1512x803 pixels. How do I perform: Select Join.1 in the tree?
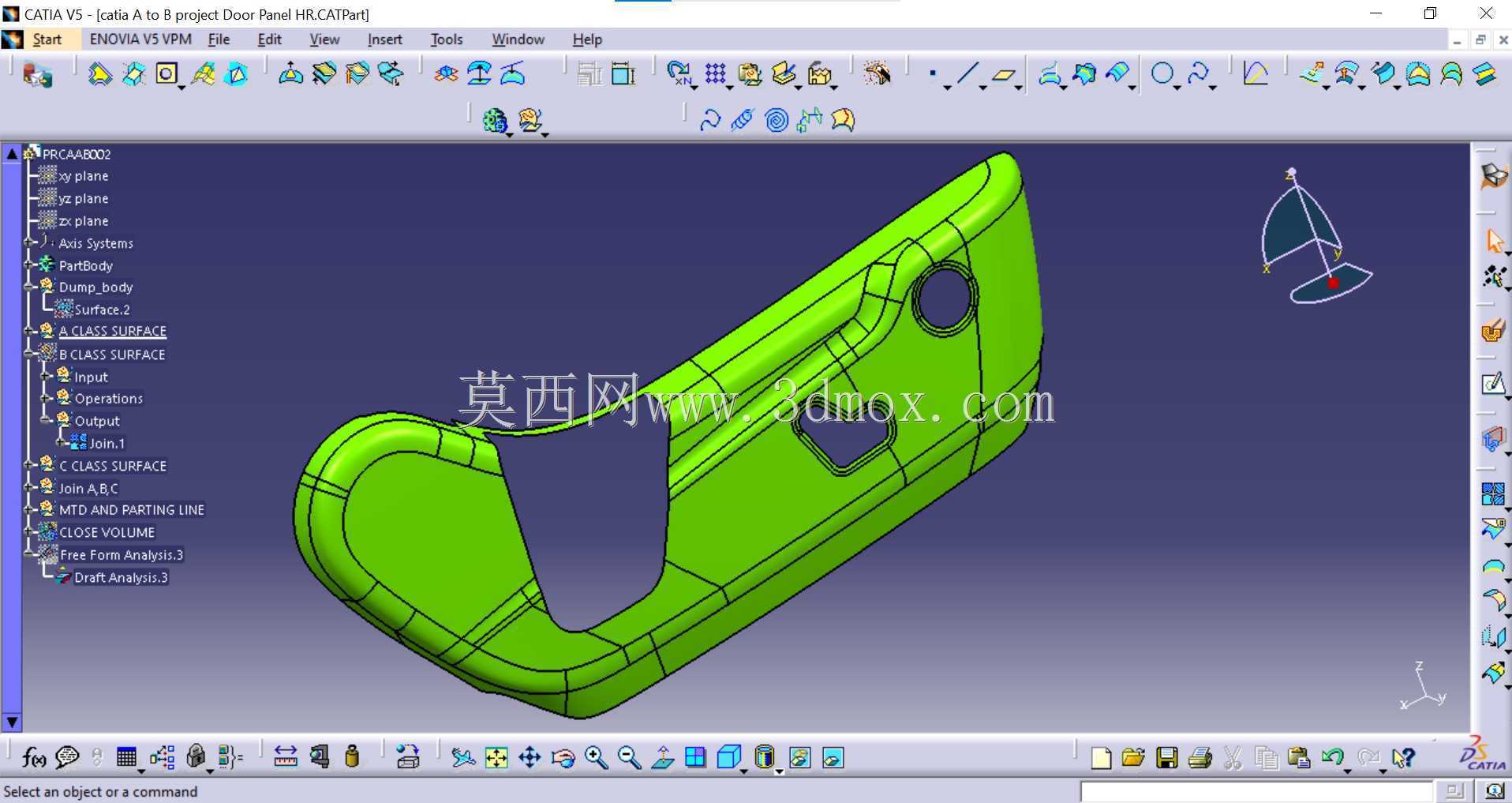107,443
